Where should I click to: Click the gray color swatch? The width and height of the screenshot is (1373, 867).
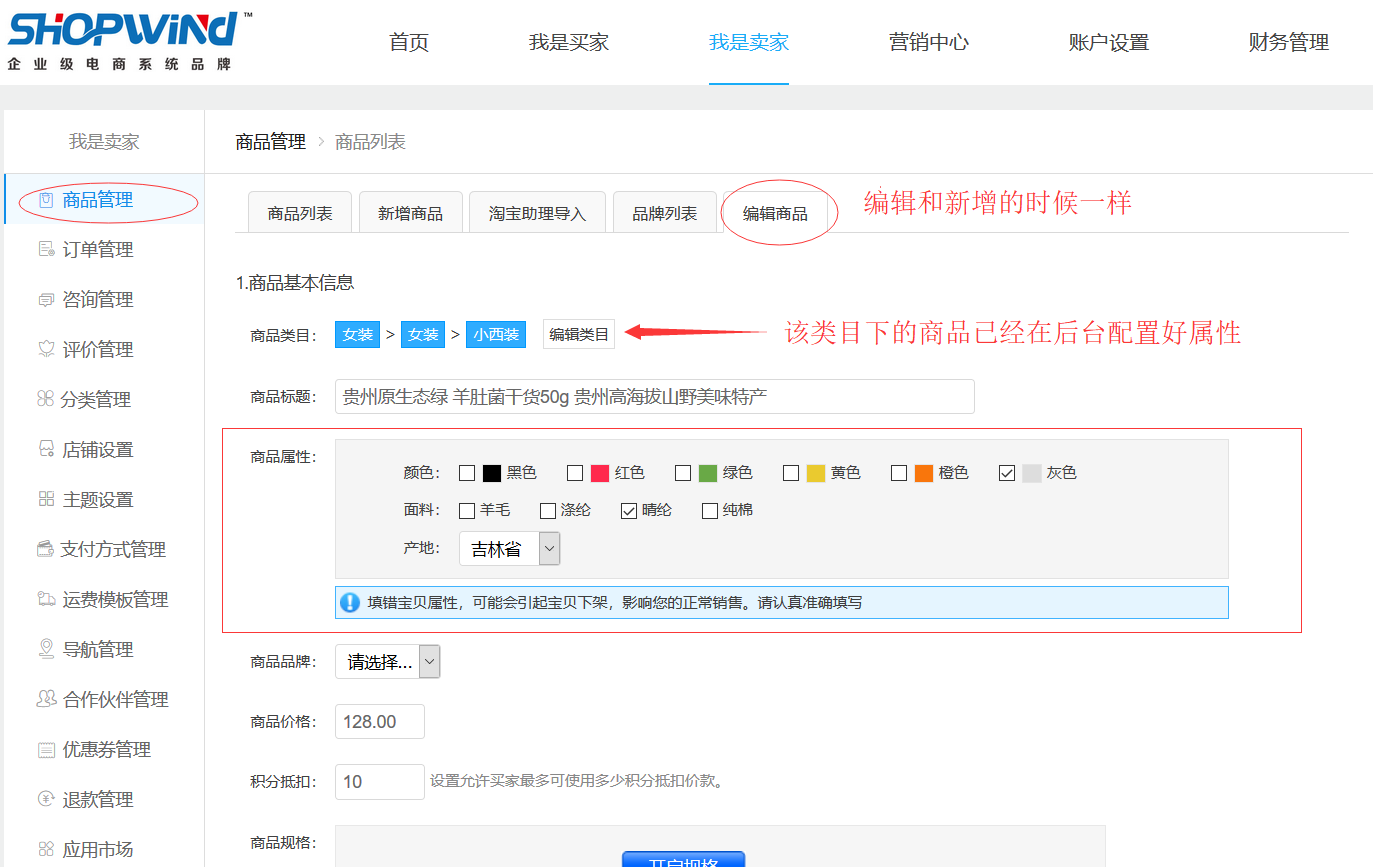click(1032, 473)
